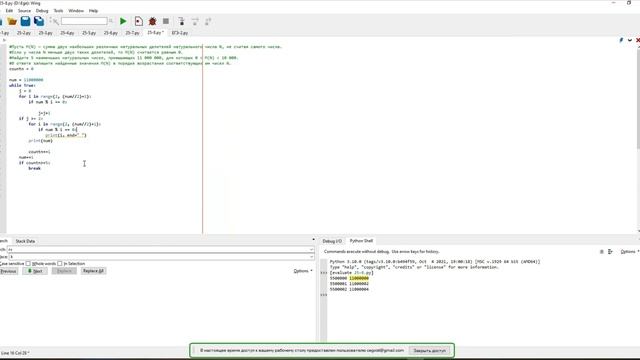The width and height of the screenshot is (640, 360).
Task: Click the highlighted 11000000 in shell output
Action: tap(359, 278)
